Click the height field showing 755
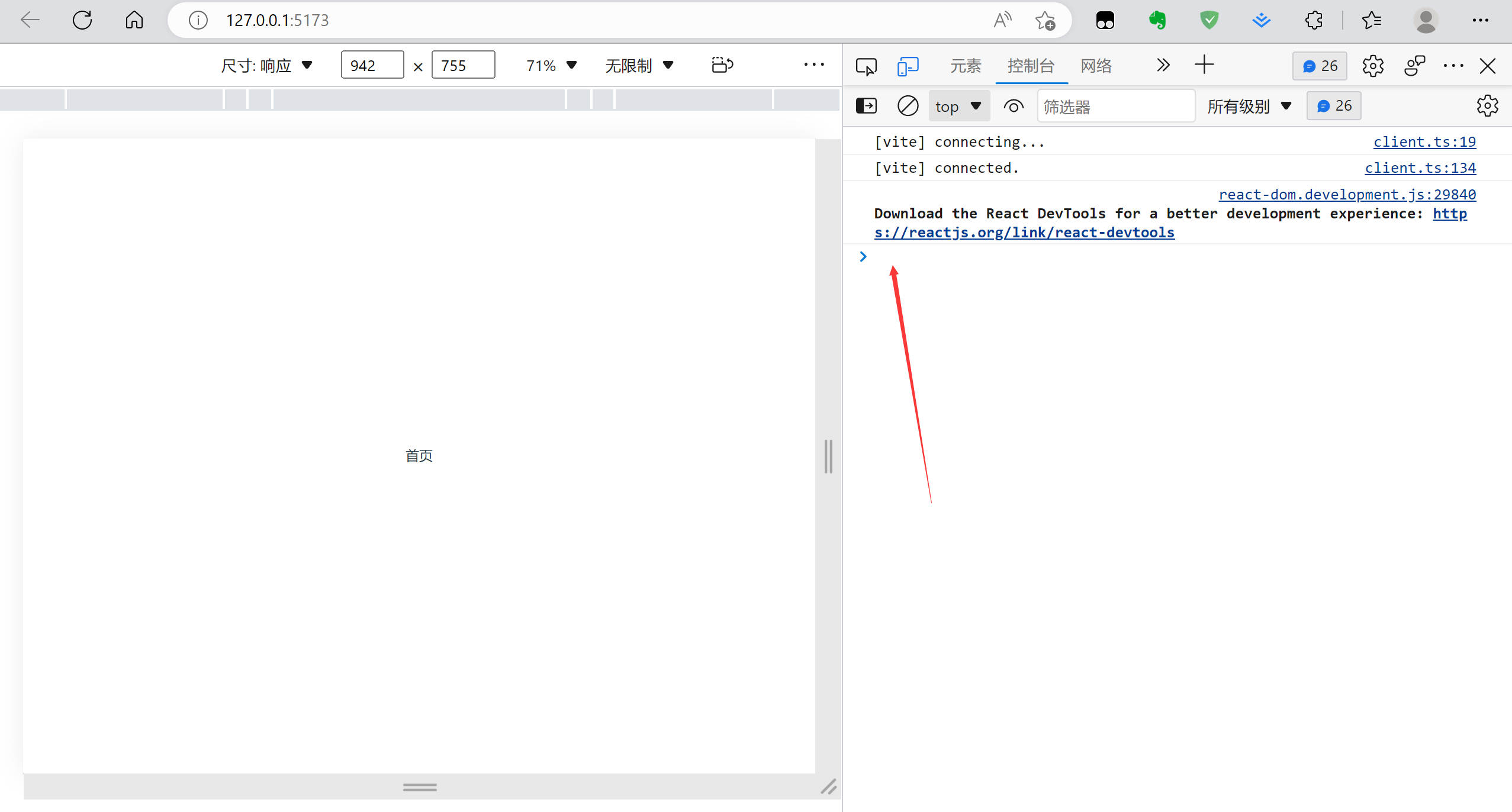 pyautogui.click(x=463, y=65)
